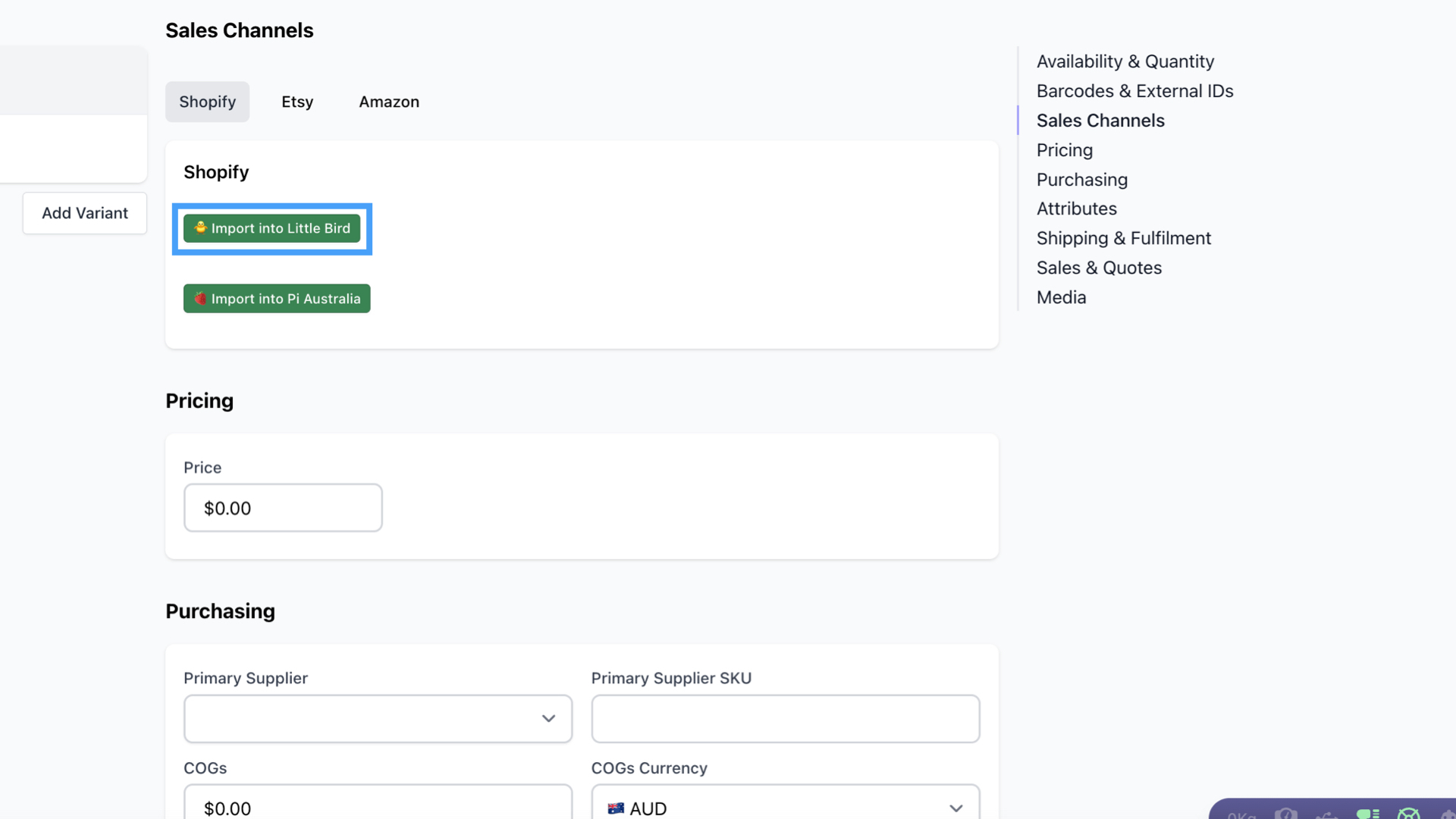Viewport: 1456px width, 819px height.
Task: Switch to the Etsy sales channel tab
Action: pyautogui.click(x=297, y=102)
